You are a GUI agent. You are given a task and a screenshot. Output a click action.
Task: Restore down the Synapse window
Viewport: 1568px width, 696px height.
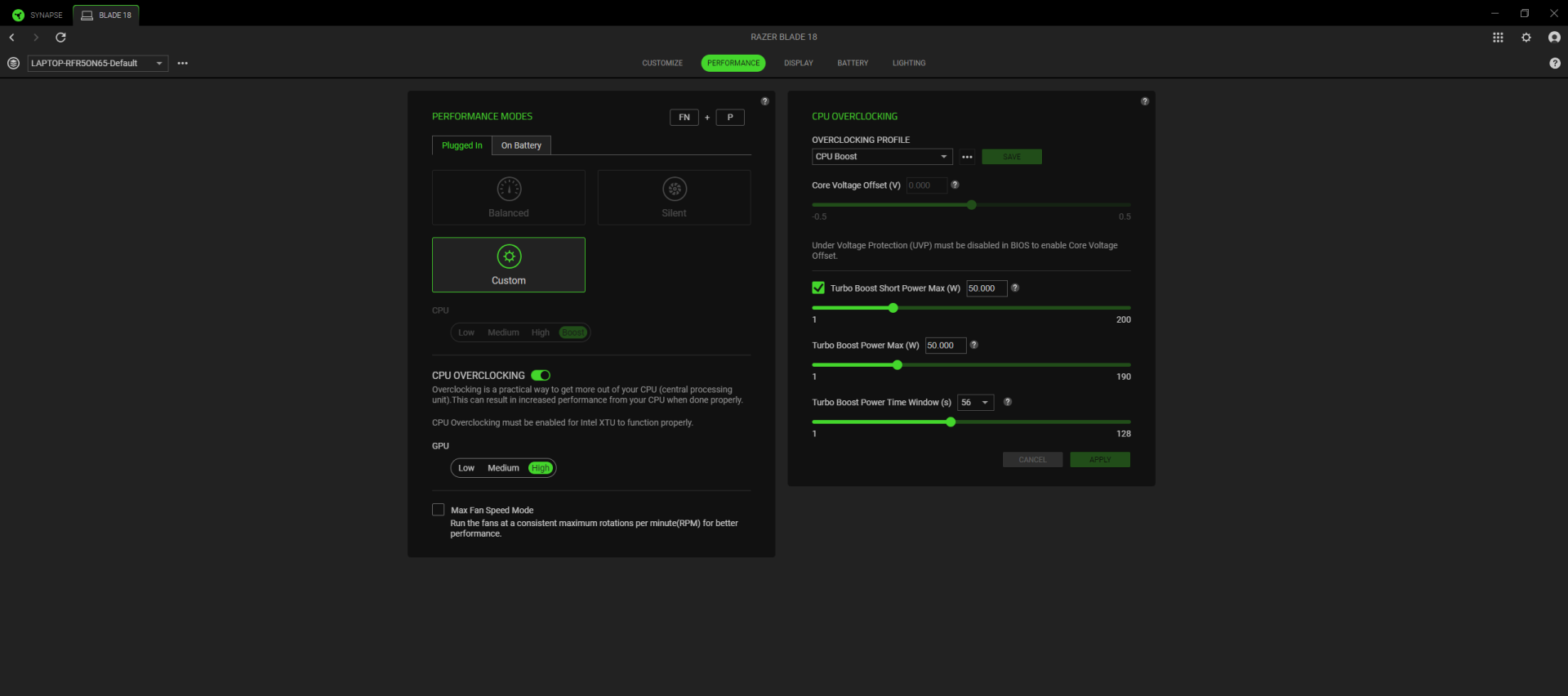(x=1524, y=13)
